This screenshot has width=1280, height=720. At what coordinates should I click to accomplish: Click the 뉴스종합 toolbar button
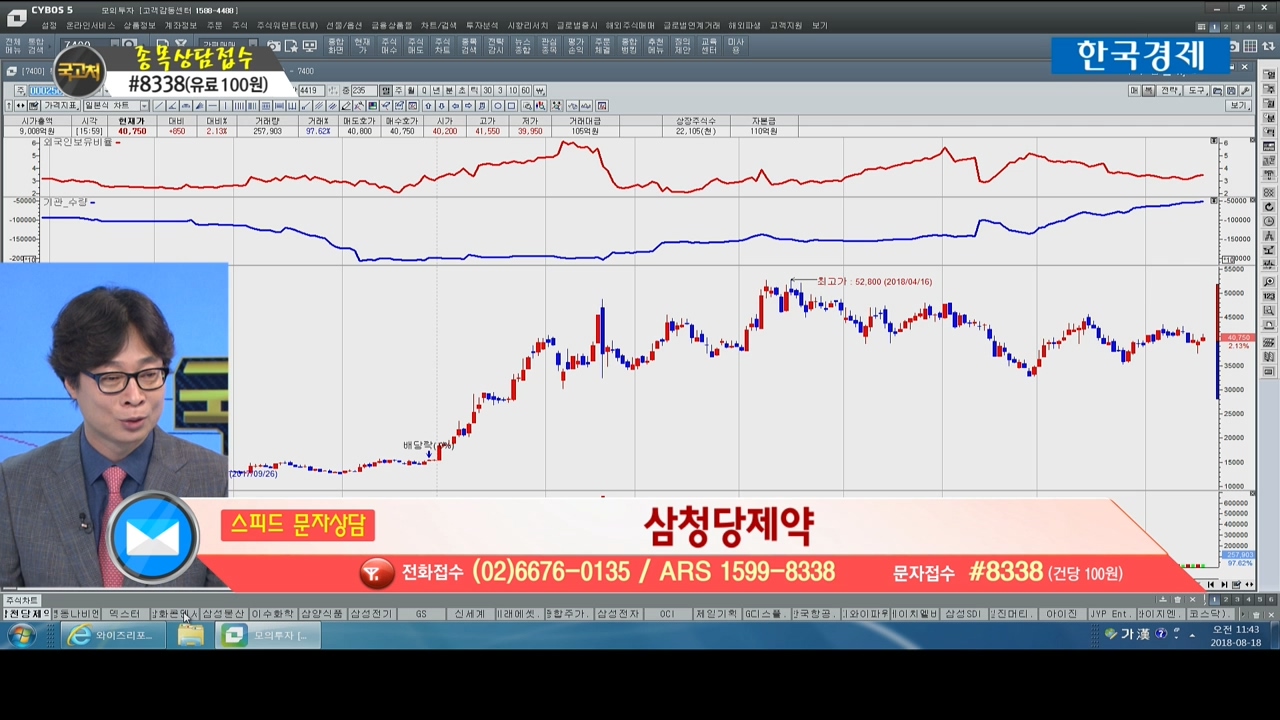pos(522,46)
